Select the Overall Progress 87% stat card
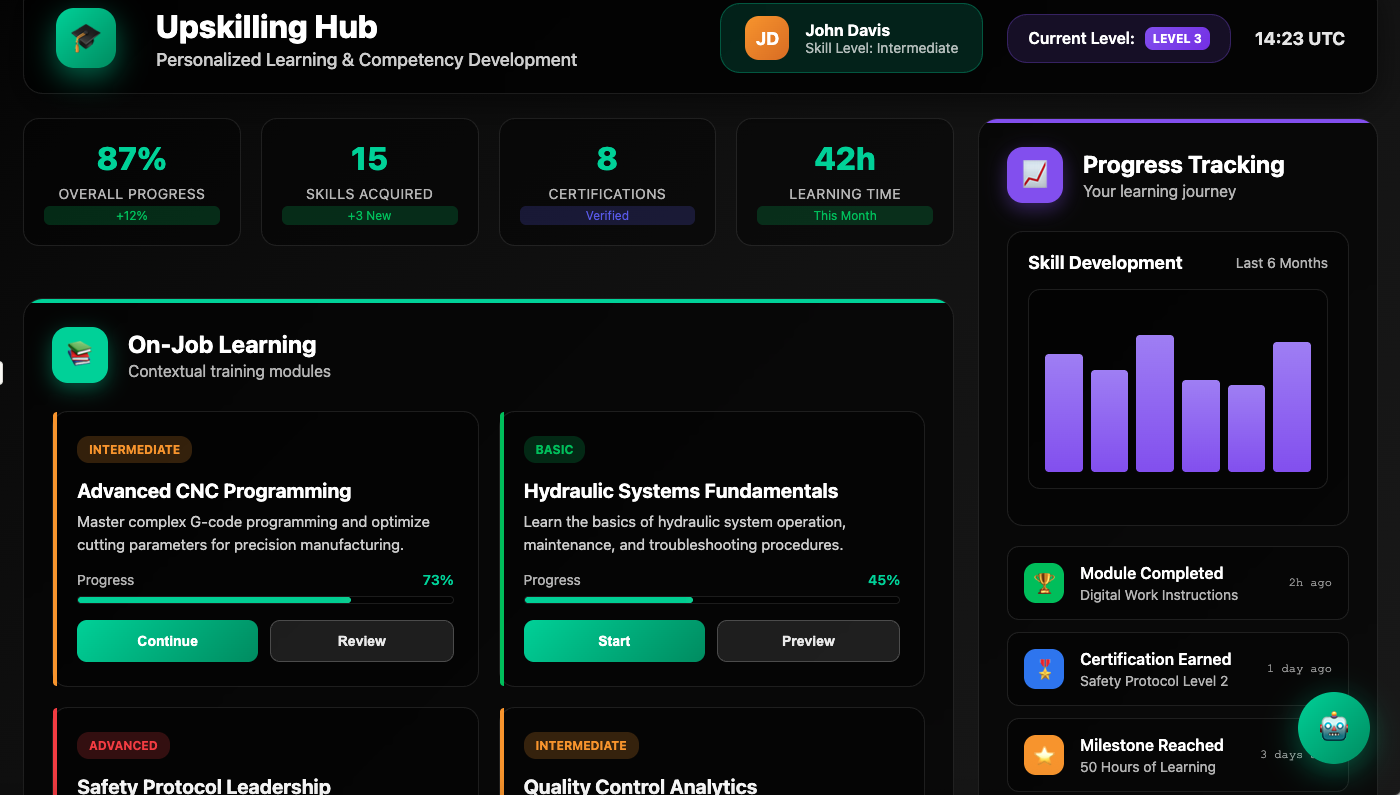This screenshot has height=795, width=1400. pyautogui.click(x=132, y=182)
